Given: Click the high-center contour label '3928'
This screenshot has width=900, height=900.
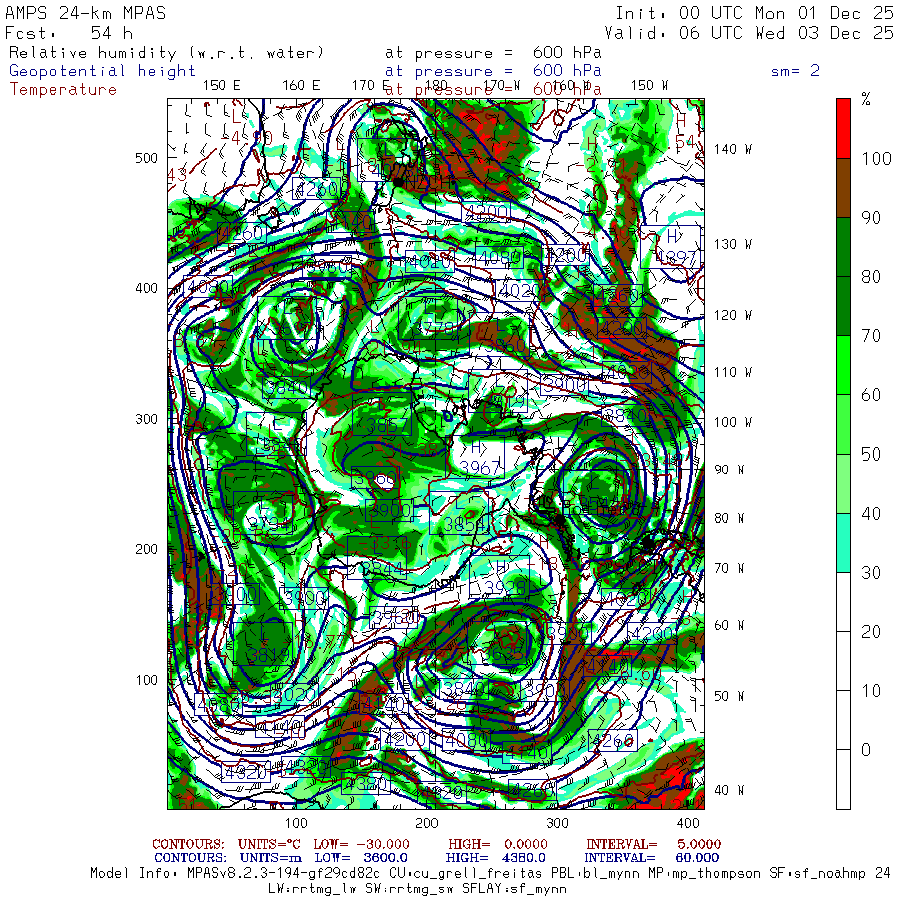Looking at the screenshot, I should click(504, 587).
